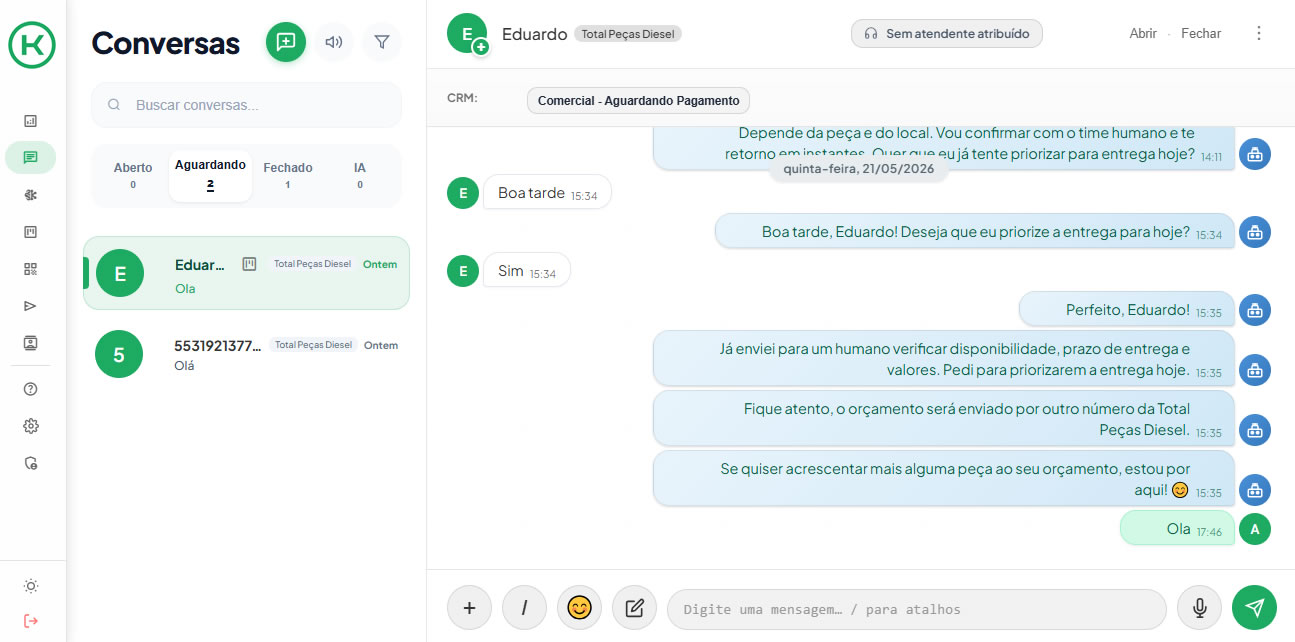Start a new conversation with green button

pyautogui.click(x=286, y=42)
